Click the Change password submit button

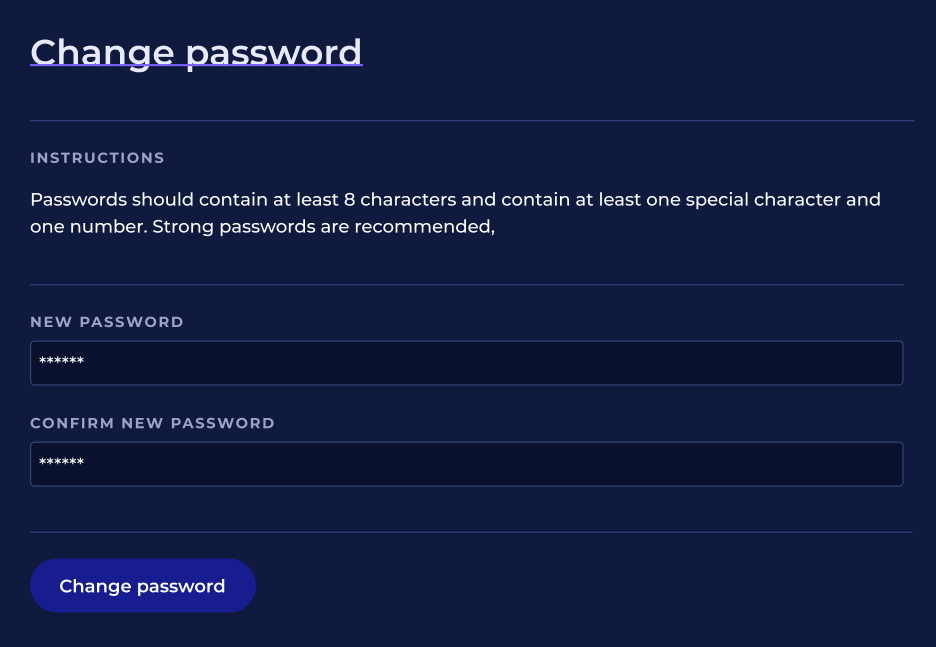(142, 586)
